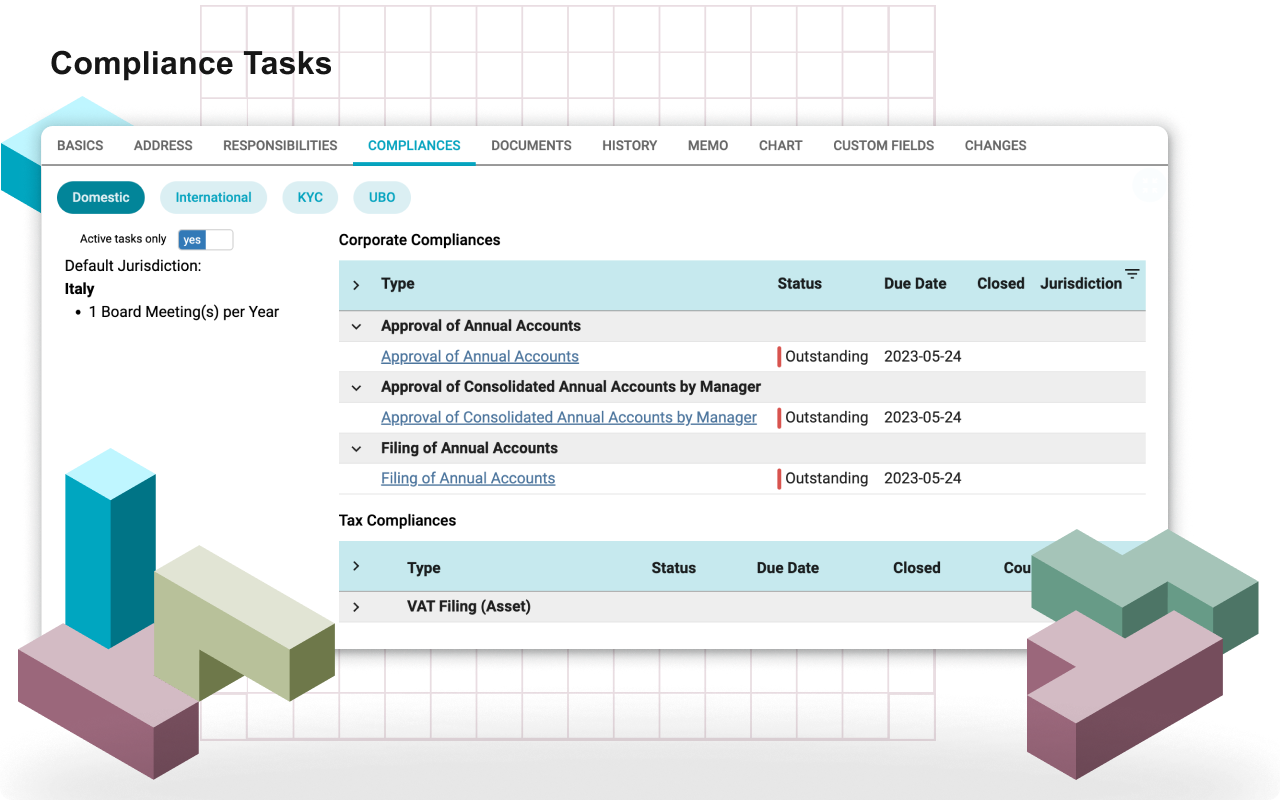Expand the Corporate Compliances Type header chevron
1280x800 pixels.
coord(356,284)
